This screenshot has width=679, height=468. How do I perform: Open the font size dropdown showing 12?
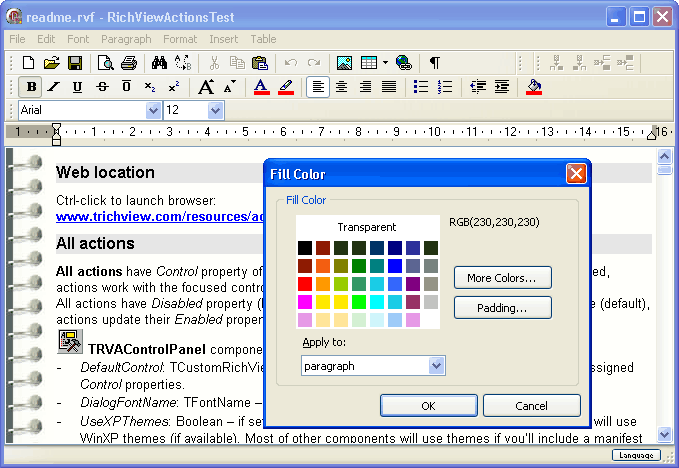(215, 110)
